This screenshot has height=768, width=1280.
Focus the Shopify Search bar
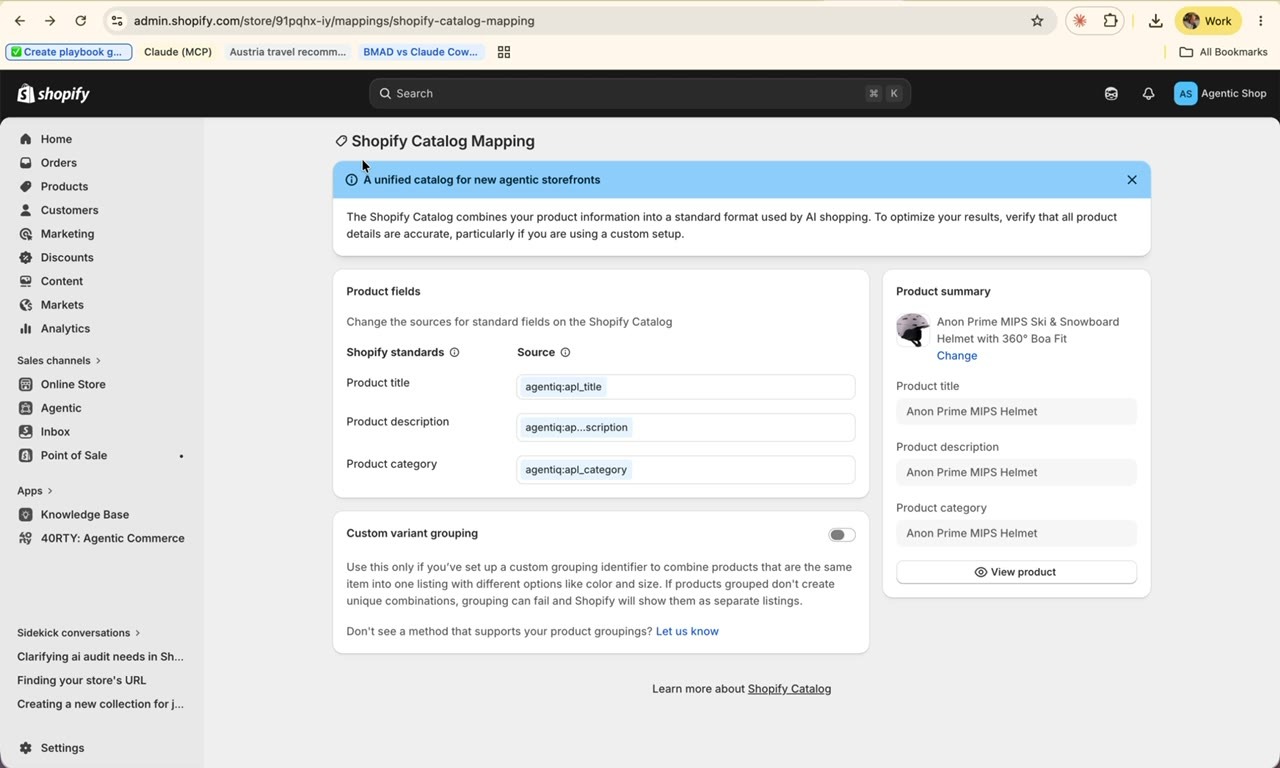pyautogui.click(x=640, y=93)
